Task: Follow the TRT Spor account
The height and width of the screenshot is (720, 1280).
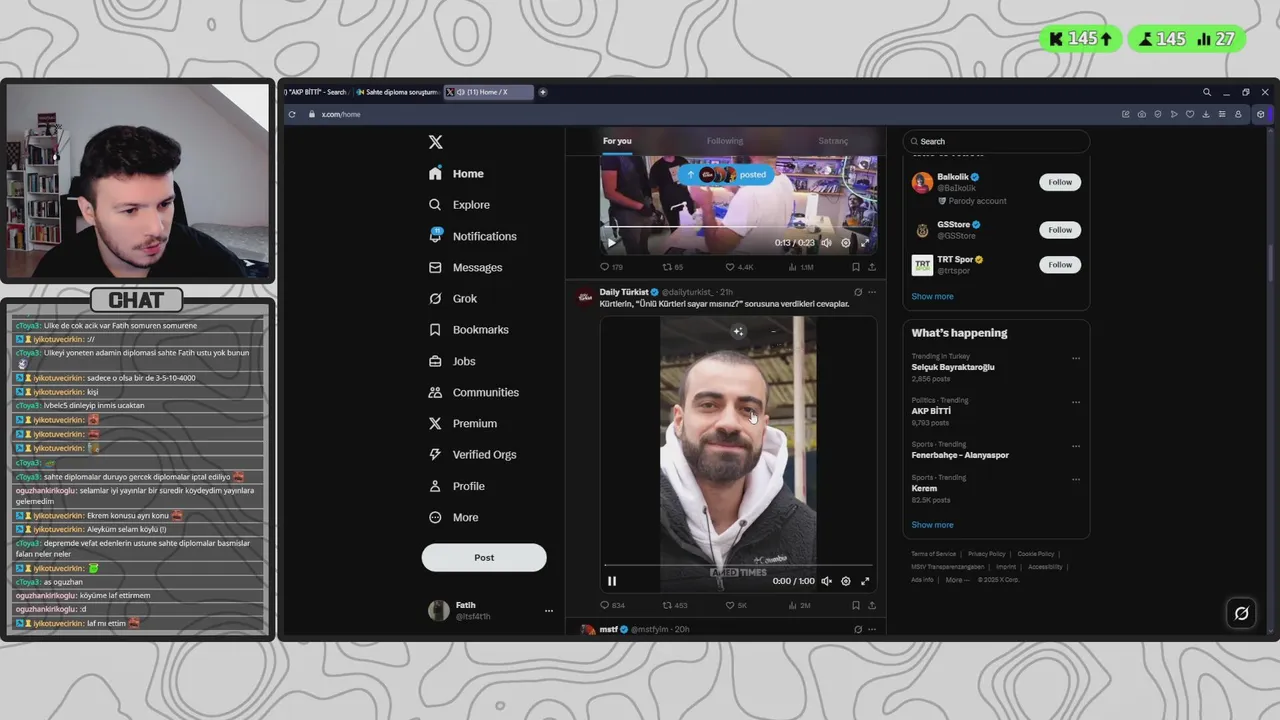Action: coord(1060,265)
